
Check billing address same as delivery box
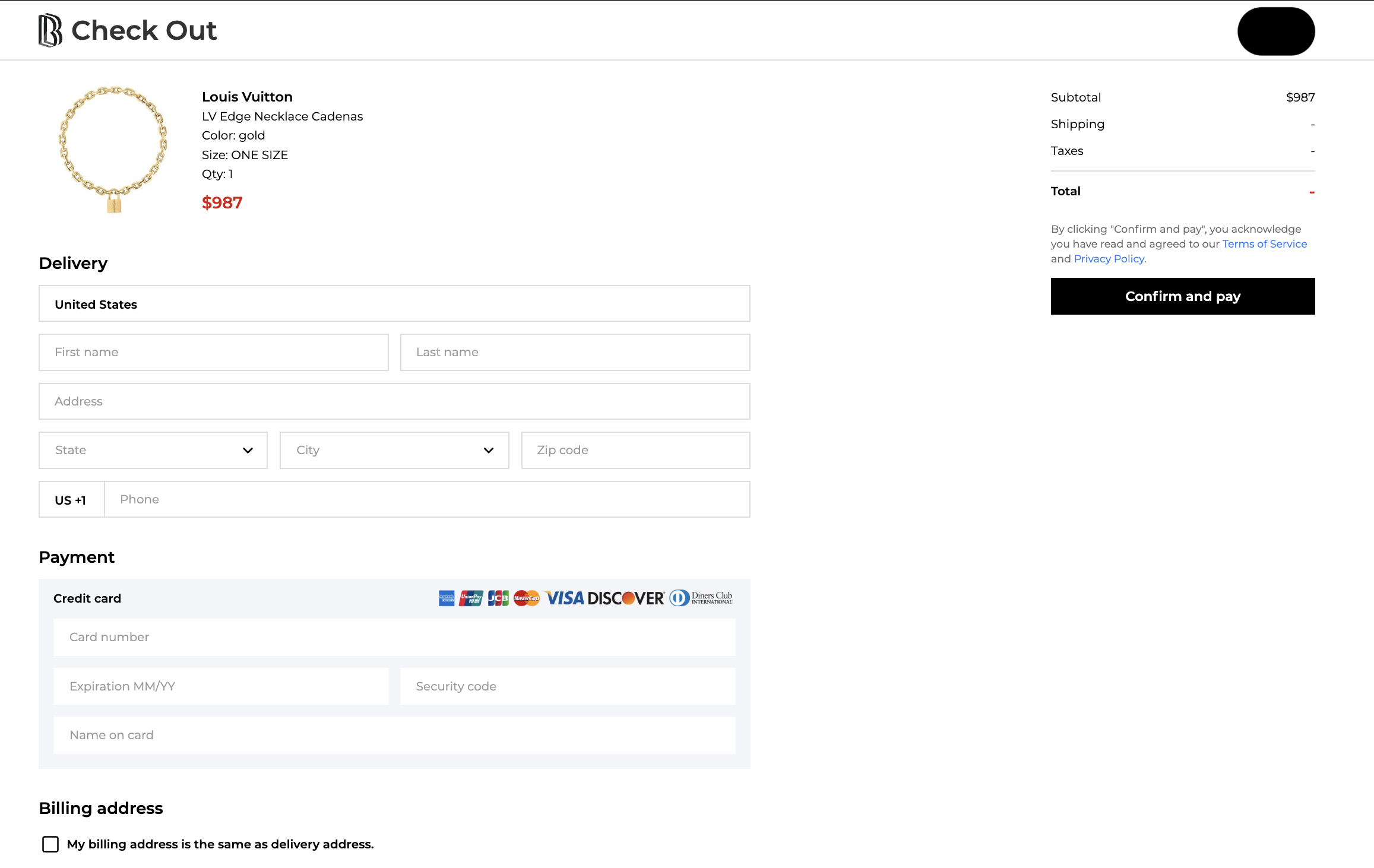click(x=50, y=844)
